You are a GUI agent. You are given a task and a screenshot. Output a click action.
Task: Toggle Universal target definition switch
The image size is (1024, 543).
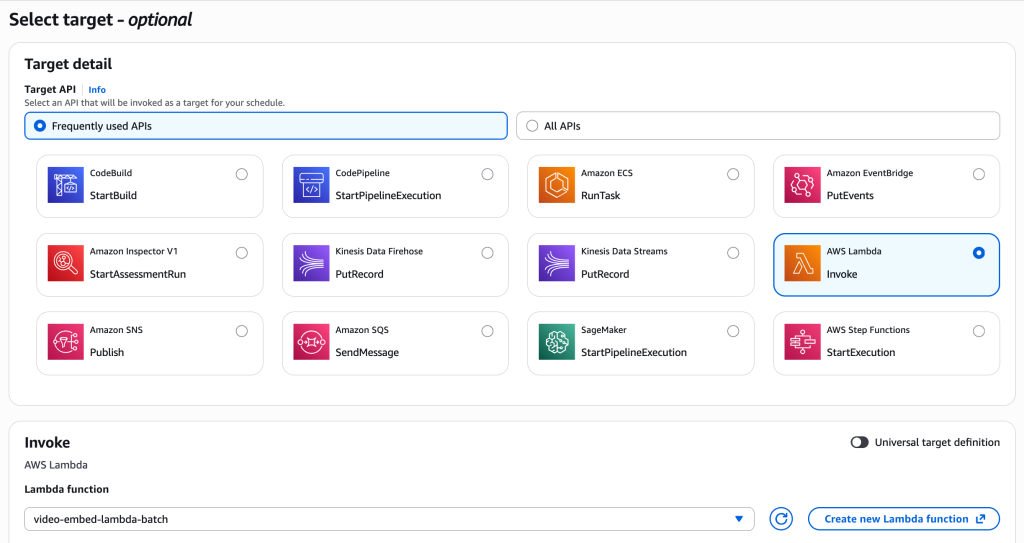coord(859,442)
